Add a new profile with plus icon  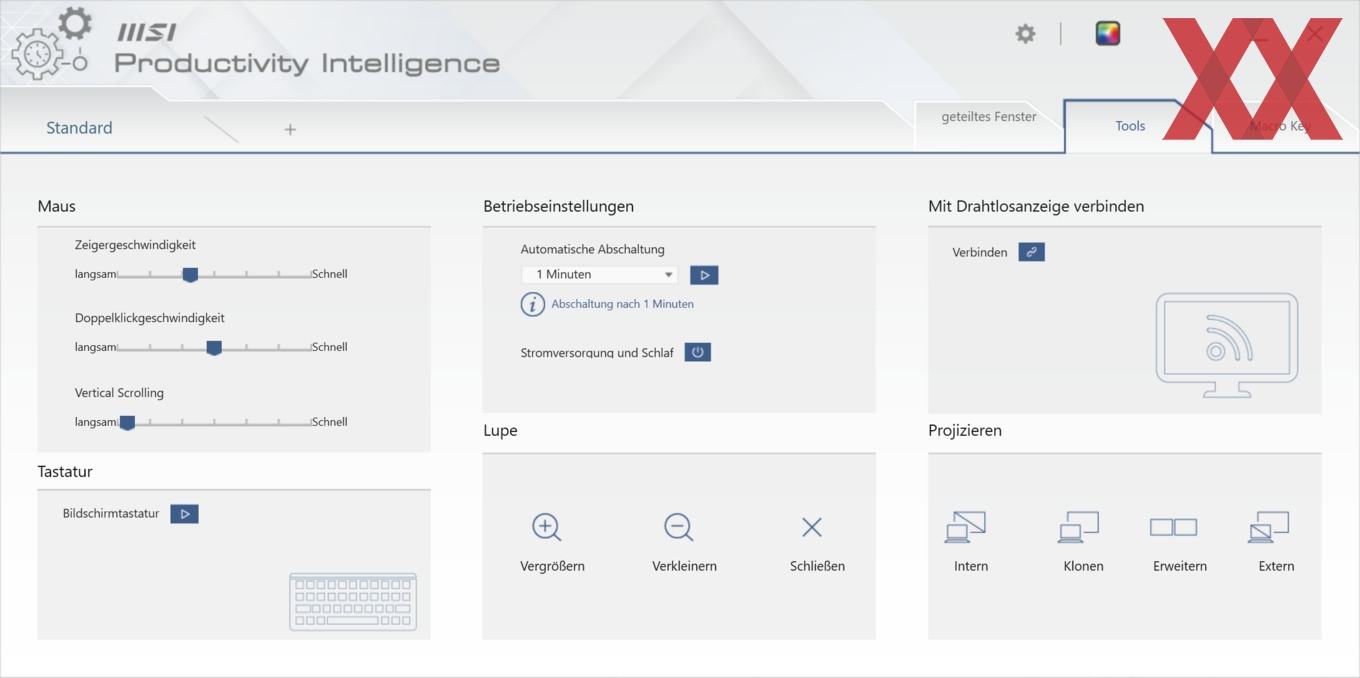coord(290,129)
